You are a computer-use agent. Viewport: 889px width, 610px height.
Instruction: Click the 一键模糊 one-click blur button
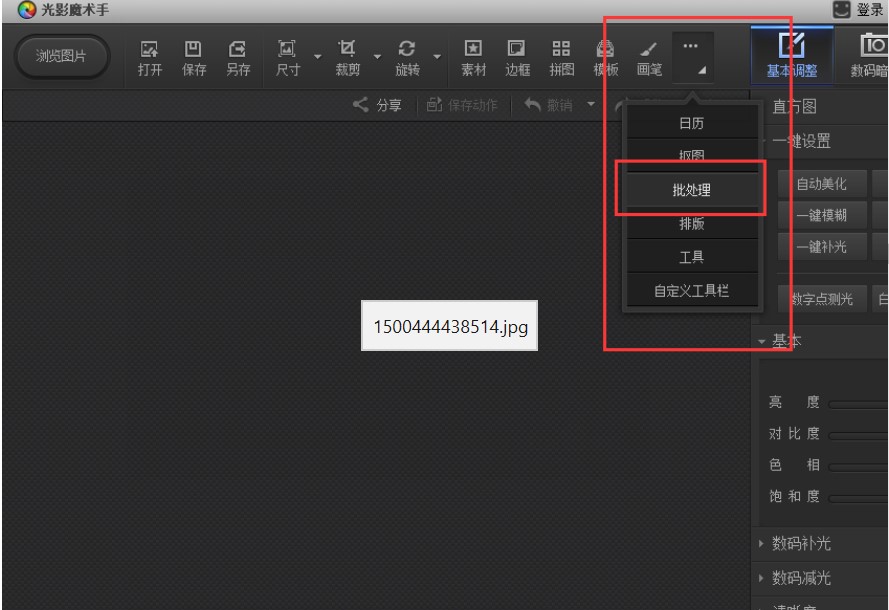[822, 215]
